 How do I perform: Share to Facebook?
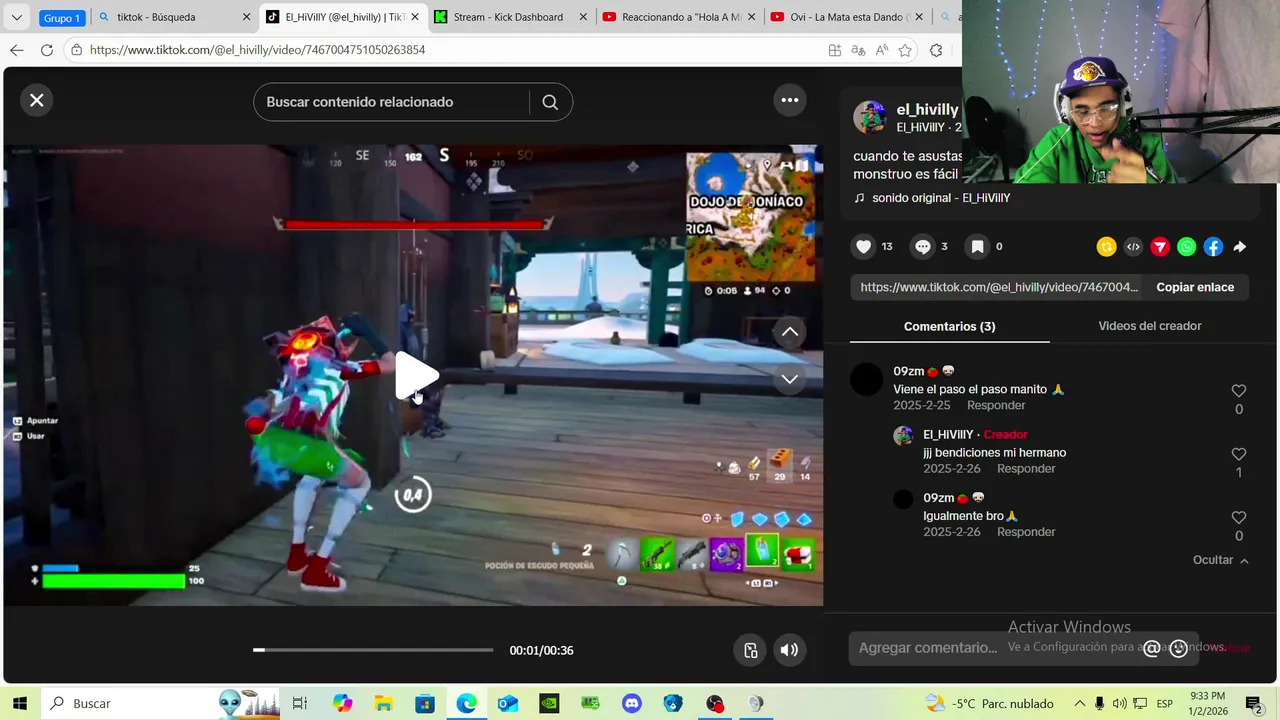coord(1213,246)
